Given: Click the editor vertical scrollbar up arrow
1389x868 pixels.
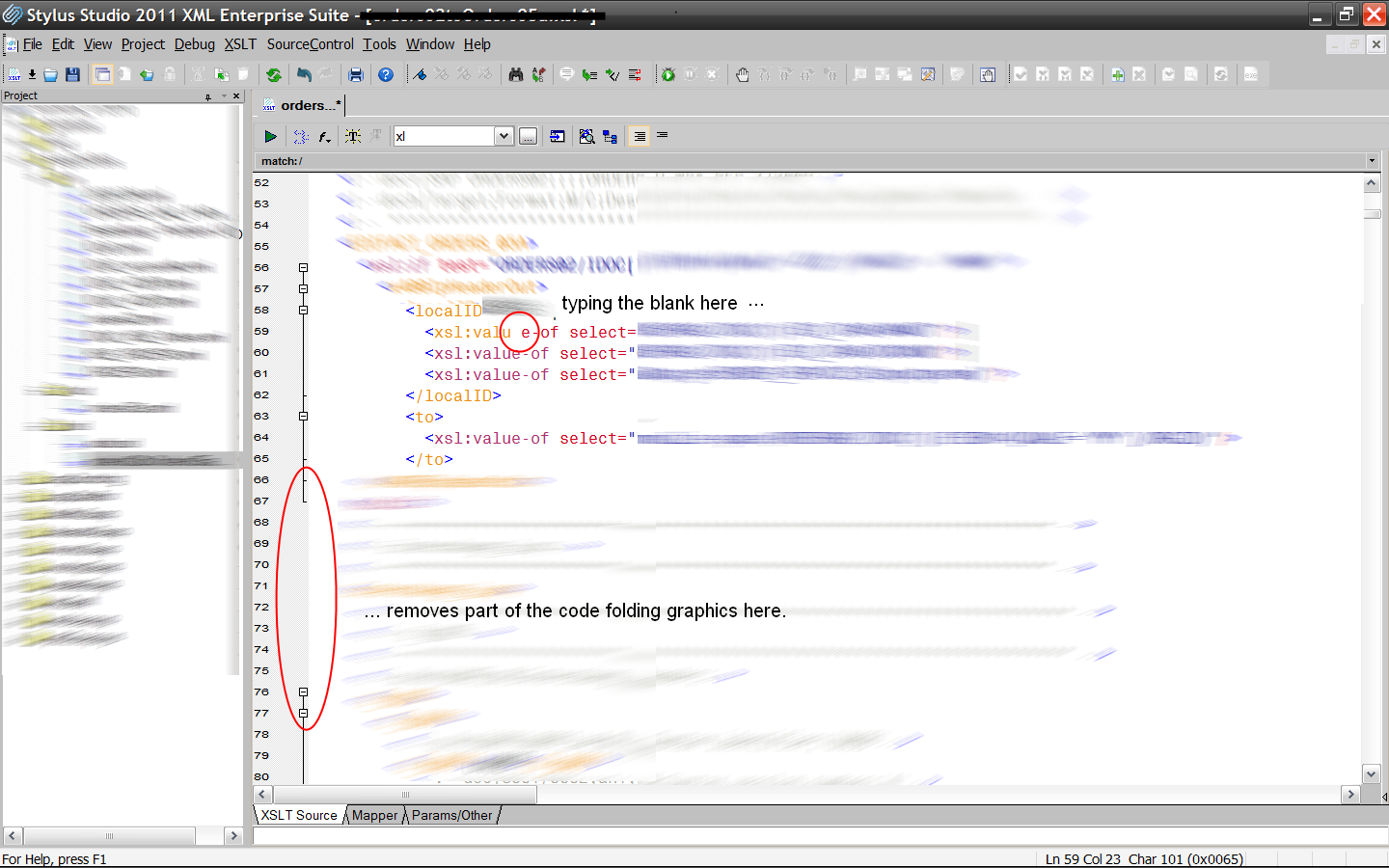Looking at the screenshot, I should pyautogui.click(x=1372, y=183).
